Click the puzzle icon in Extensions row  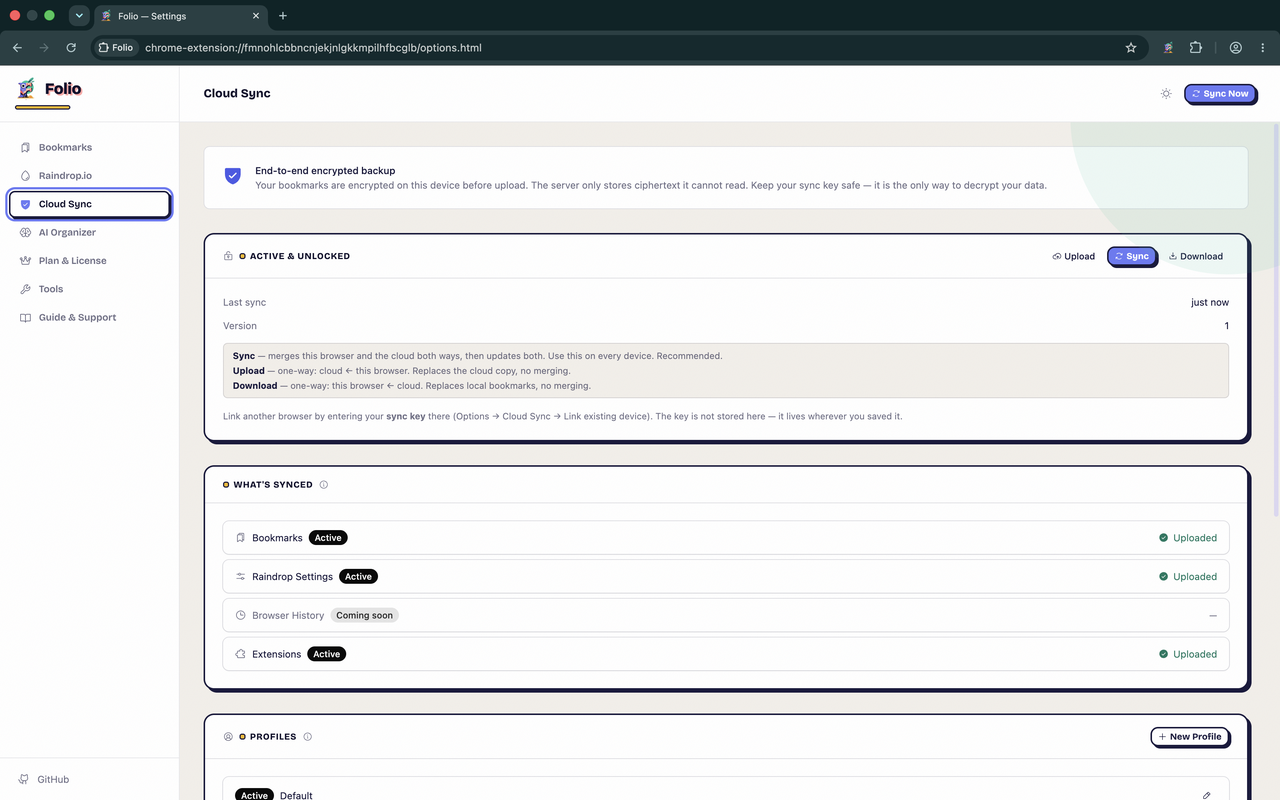pos(241,654)
